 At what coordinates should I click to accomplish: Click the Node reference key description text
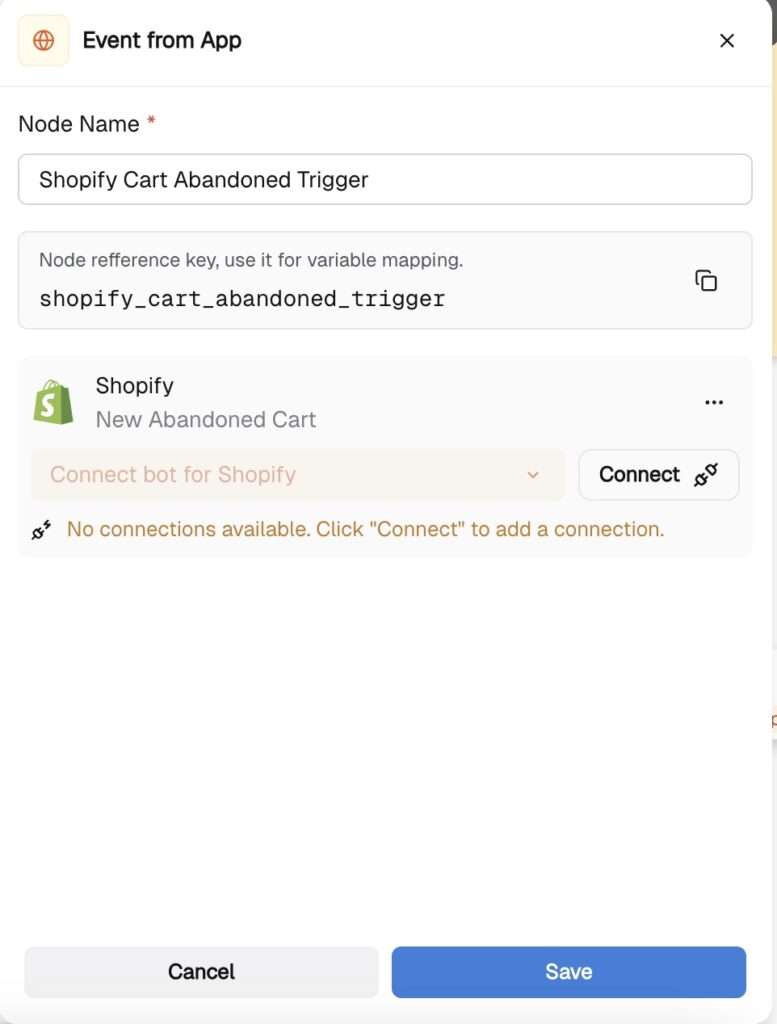click(250, 260)
